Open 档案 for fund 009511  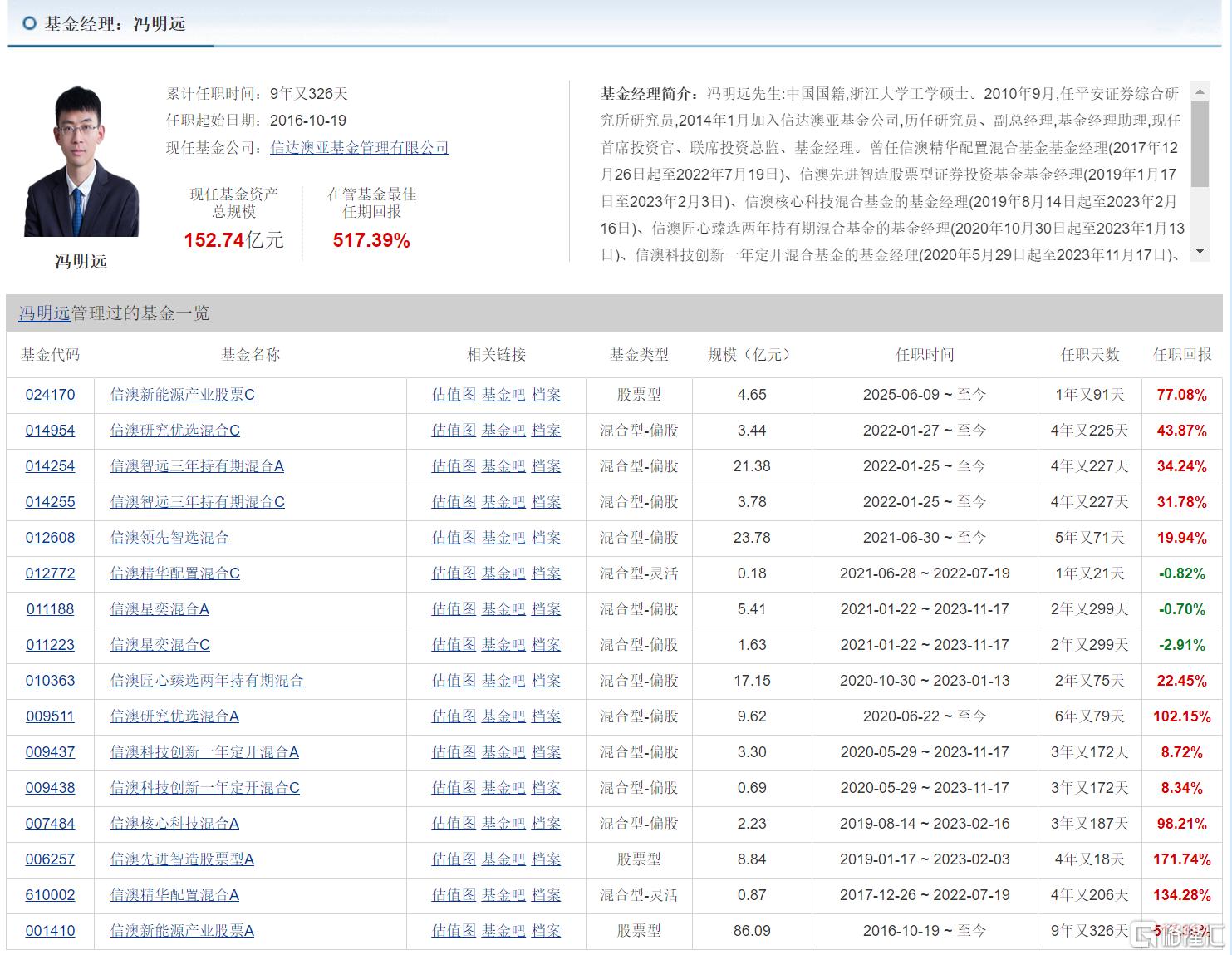tap(546, 716)
